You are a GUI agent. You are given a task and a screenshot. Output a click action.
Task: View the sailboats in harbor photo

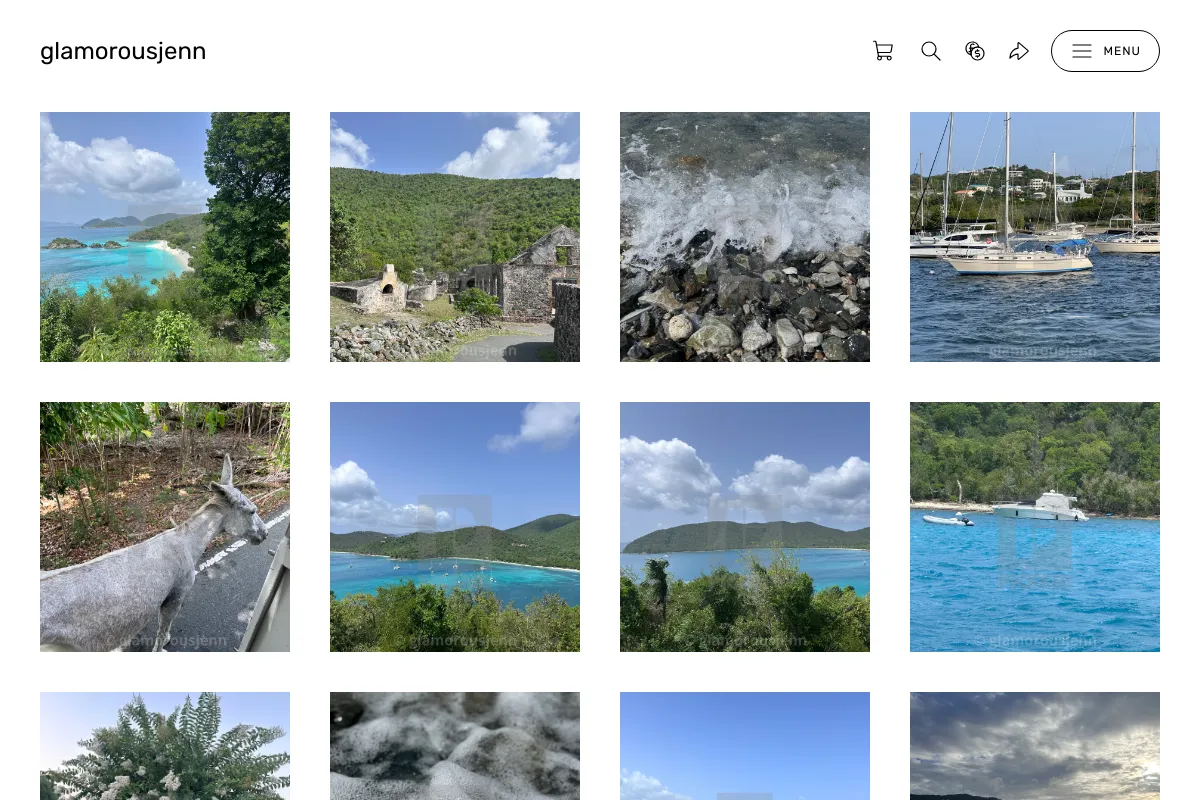[x=1035, y=237]
